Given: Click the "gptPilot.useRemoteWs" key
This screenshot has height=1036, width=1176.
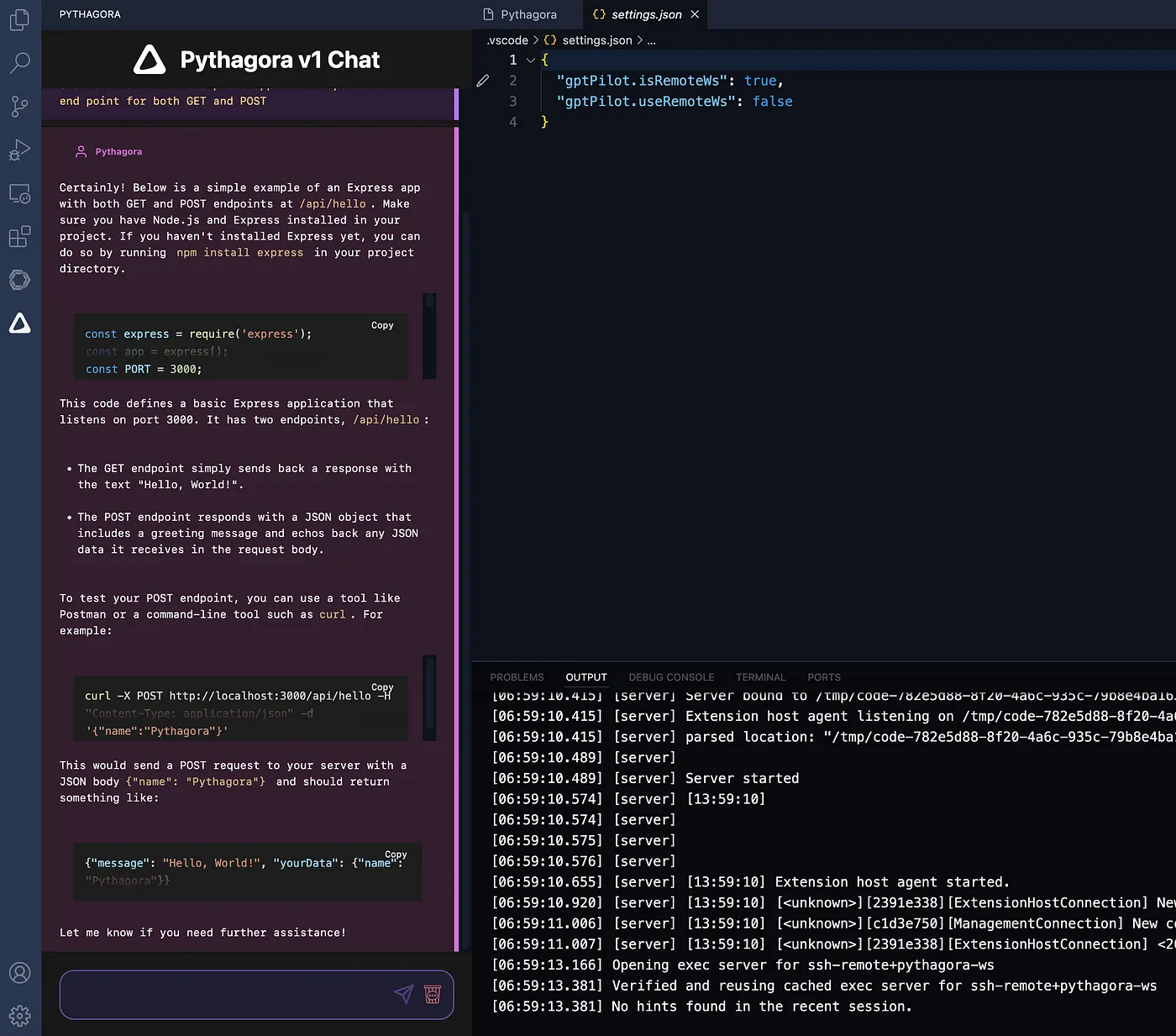Looking at the screenshot, I should click(646, 102).
